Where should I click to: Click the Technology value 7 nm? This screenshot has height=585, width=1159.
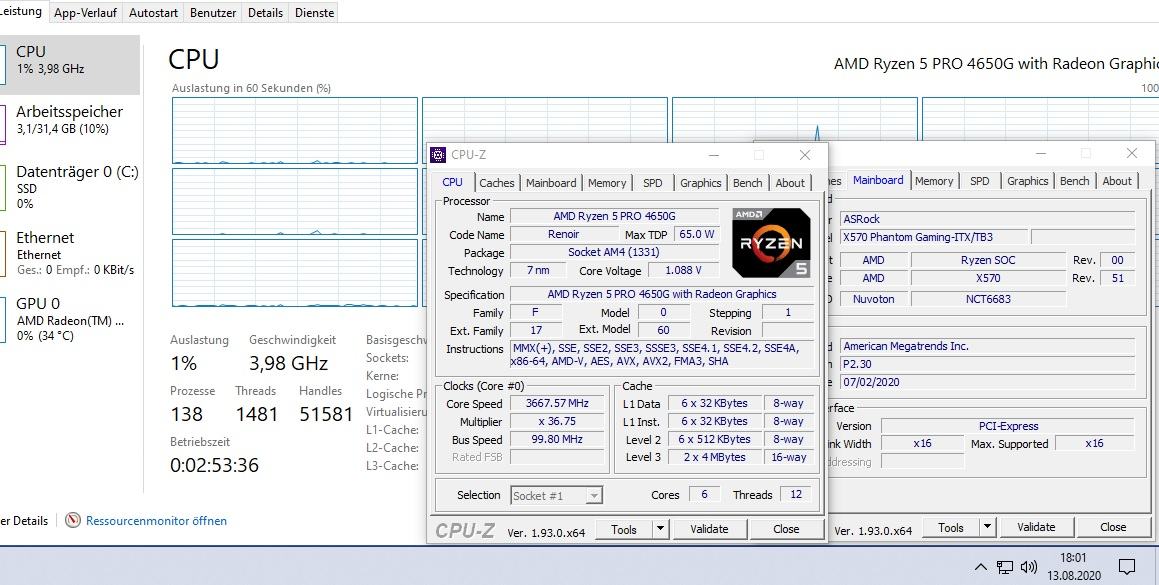537,271
